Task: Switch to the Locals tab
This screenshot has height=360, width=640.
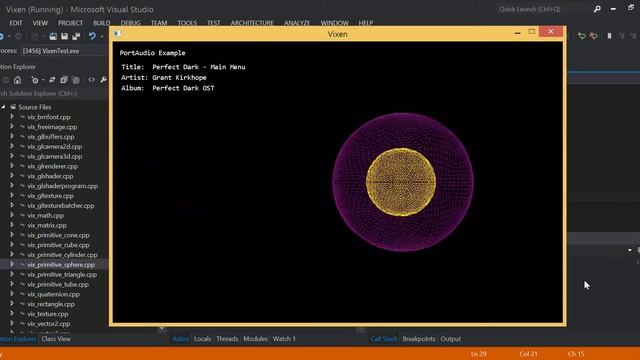Action: point(202,339)
